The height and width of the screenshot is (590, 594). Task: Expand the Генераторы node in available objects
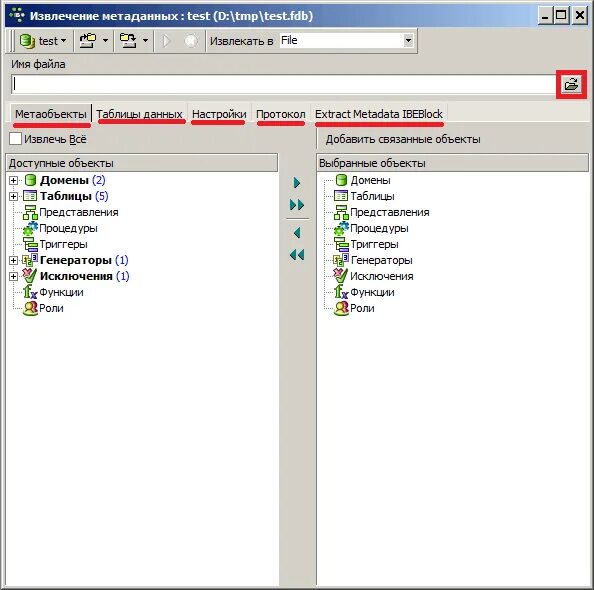[13, 260]
